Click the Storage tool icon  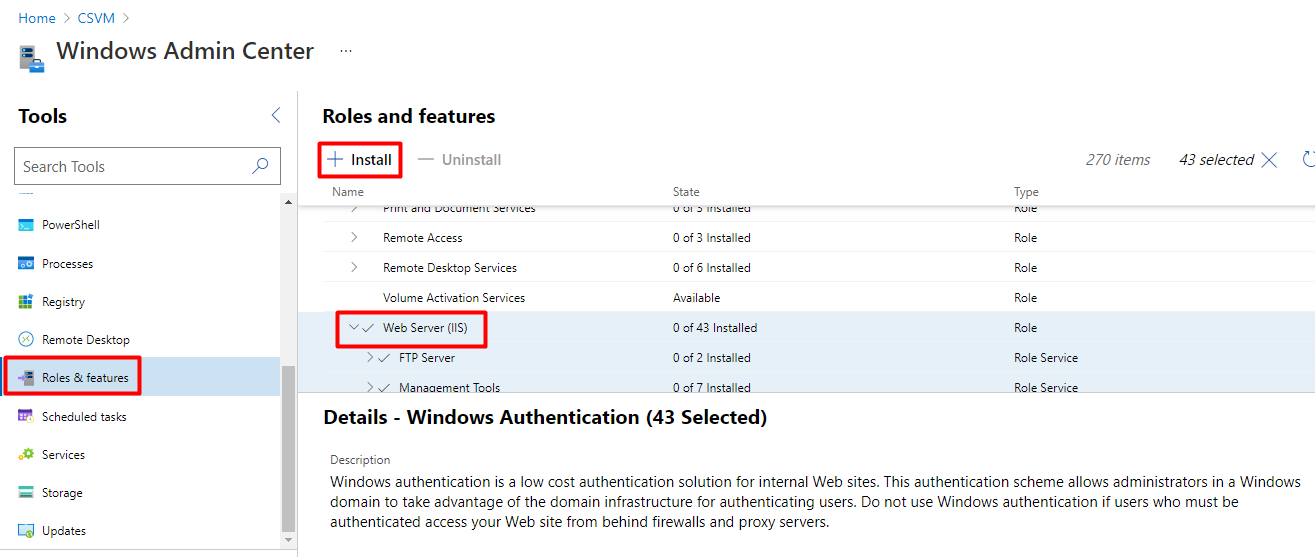point(26,493)
